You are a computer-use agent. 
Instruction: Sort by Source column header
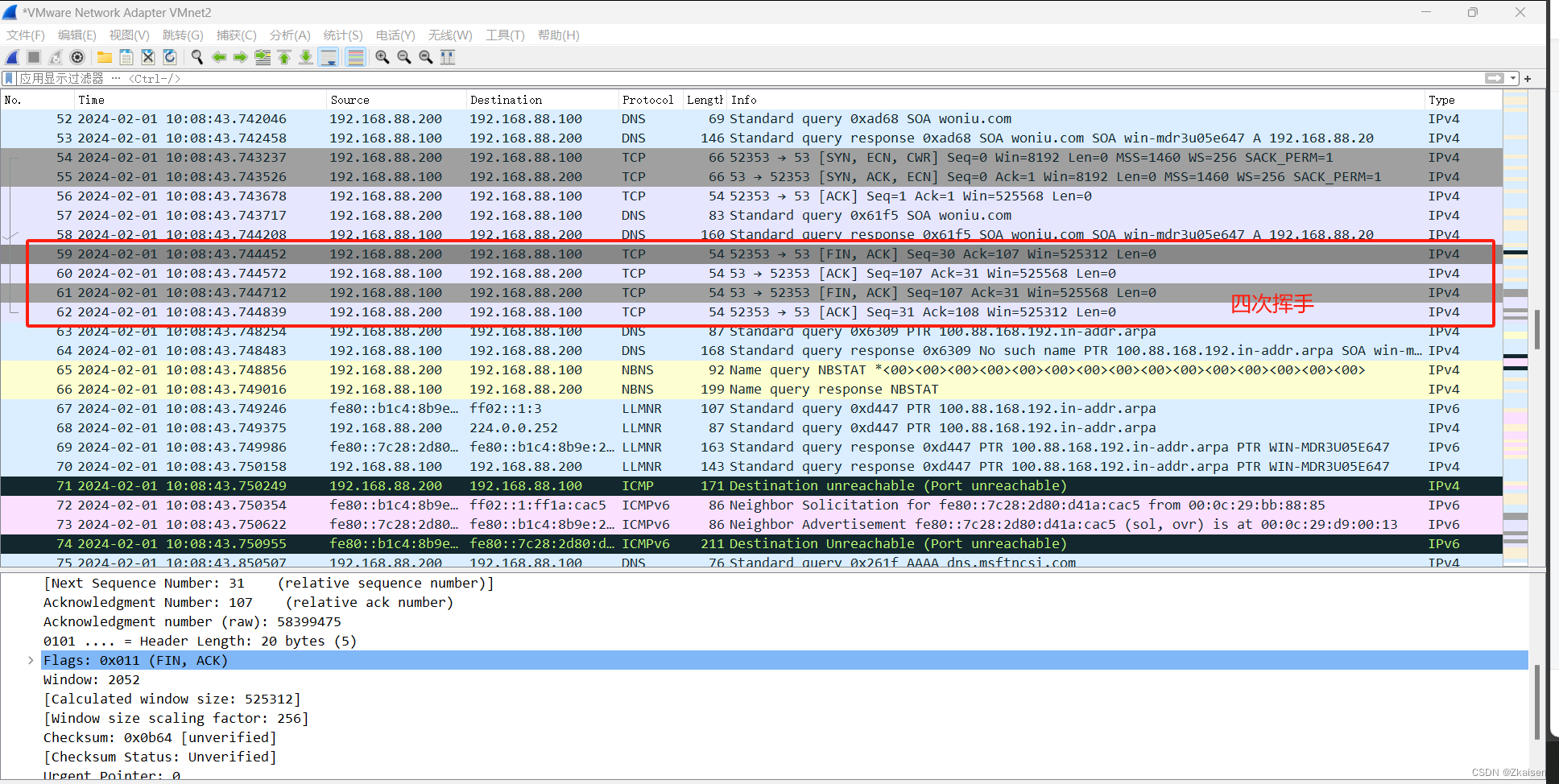click(x=396, y=100)
